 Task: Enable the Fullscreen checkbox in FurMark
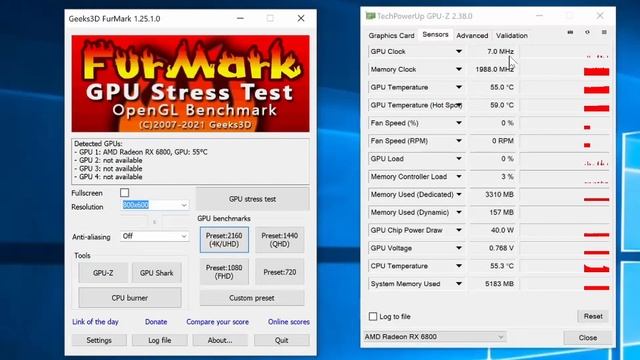pos(124,193)
